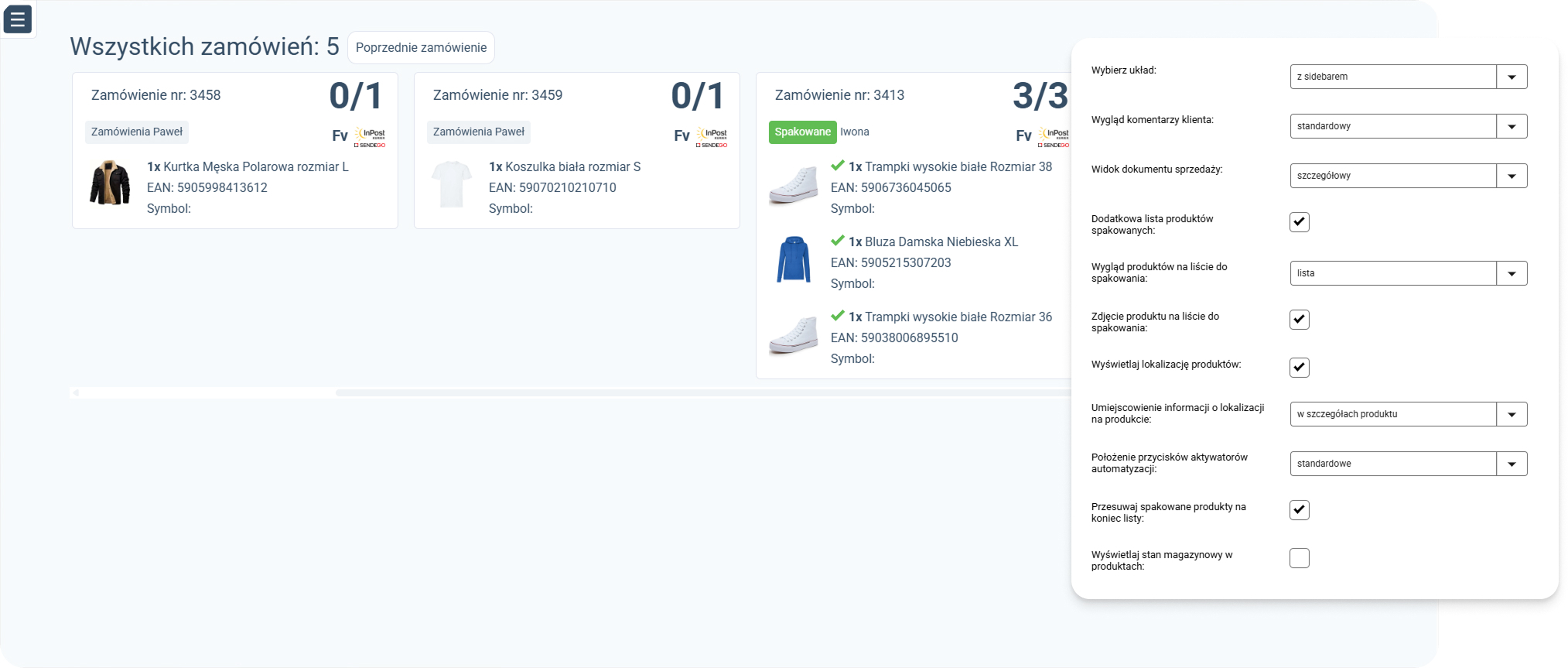Open the hamburger menu icon
The height and width of the screenshot is (668, 1568).
pyautogui.click(x=18, y=19)
